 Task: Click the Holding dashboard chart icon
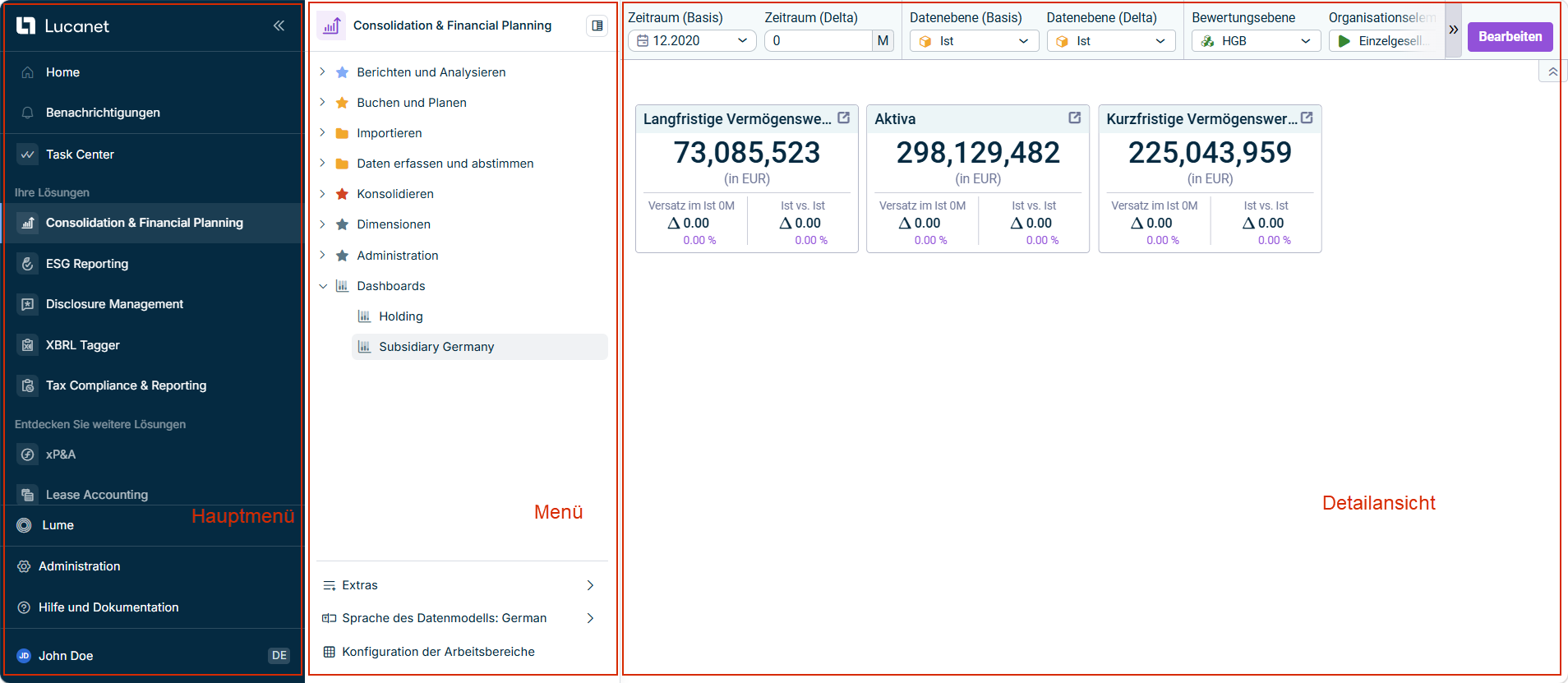(364, 316)
